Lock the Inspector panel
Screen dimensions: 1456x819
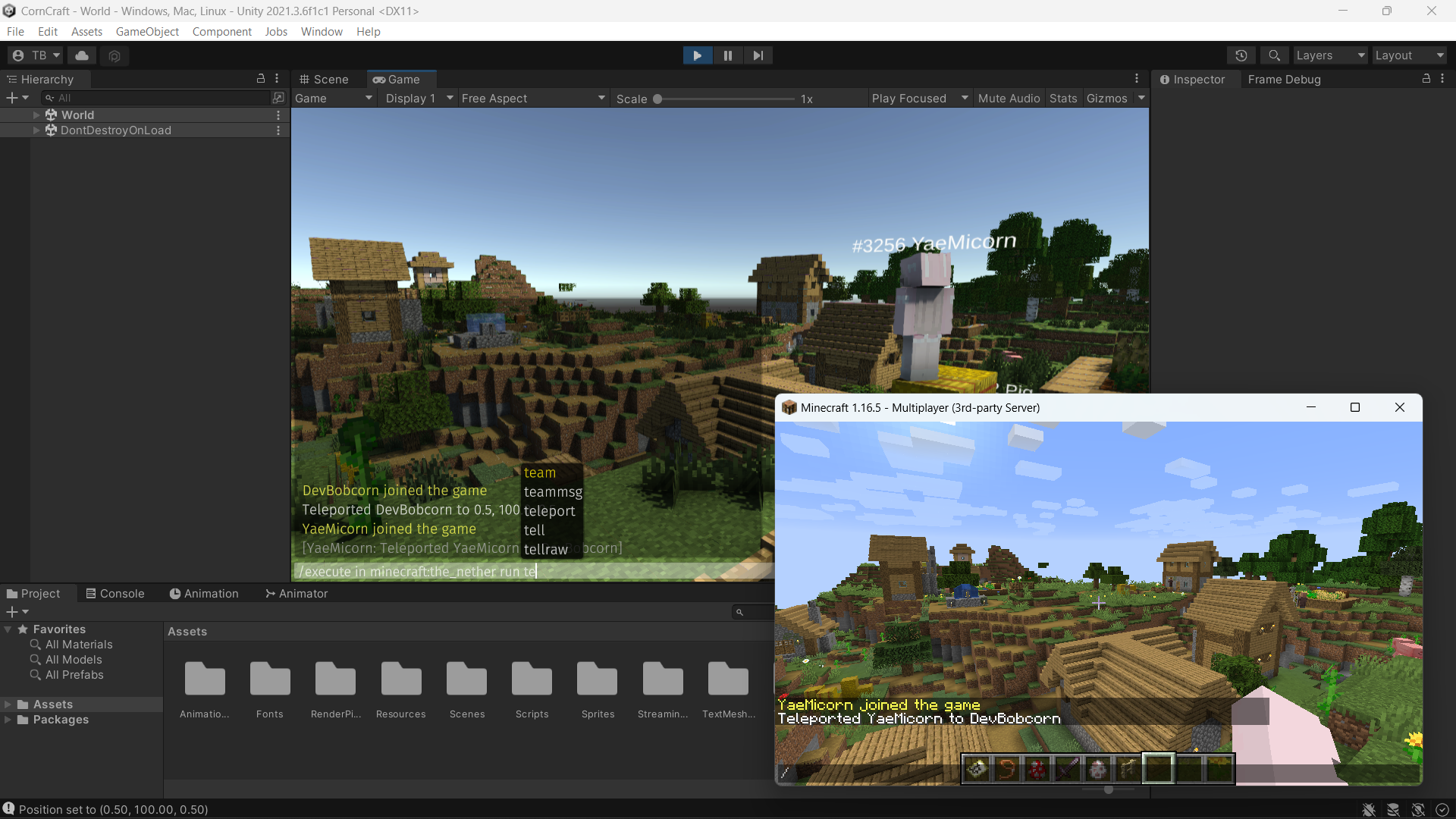click(x=1426, y=79)
